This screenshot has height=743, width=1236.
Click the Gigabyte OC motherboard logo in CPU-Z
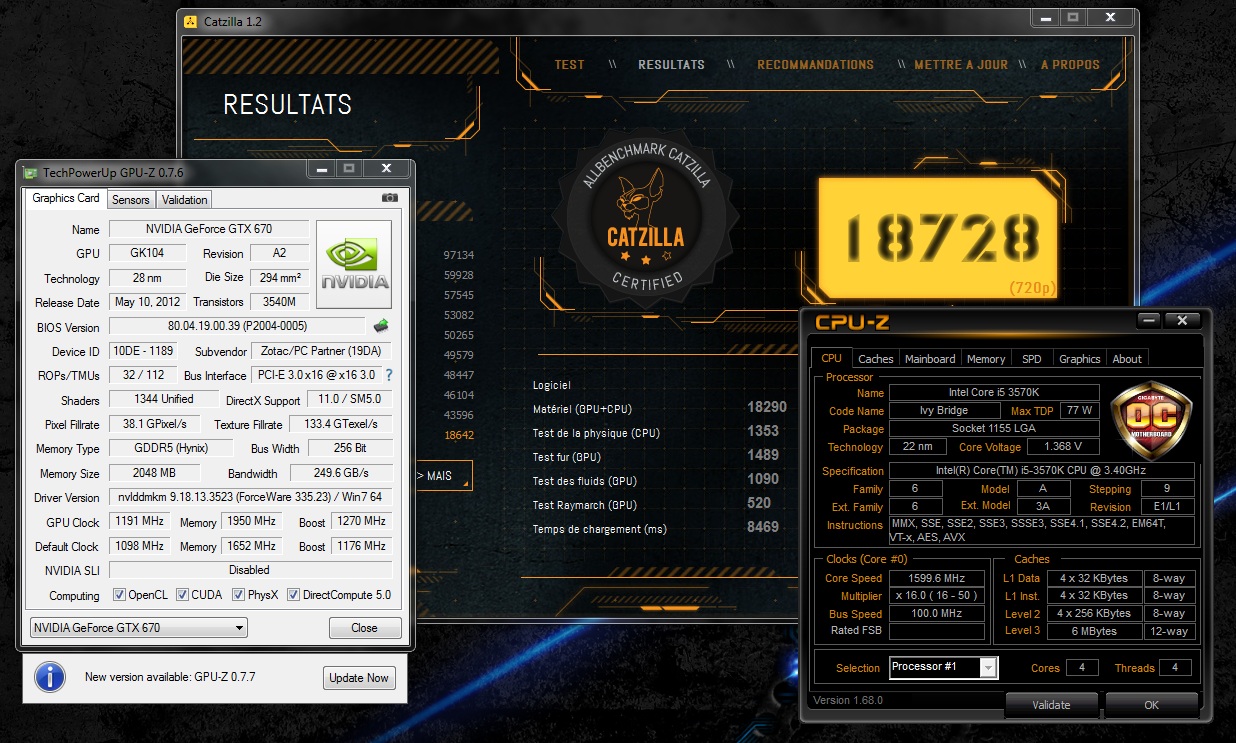coord(1151,421)
